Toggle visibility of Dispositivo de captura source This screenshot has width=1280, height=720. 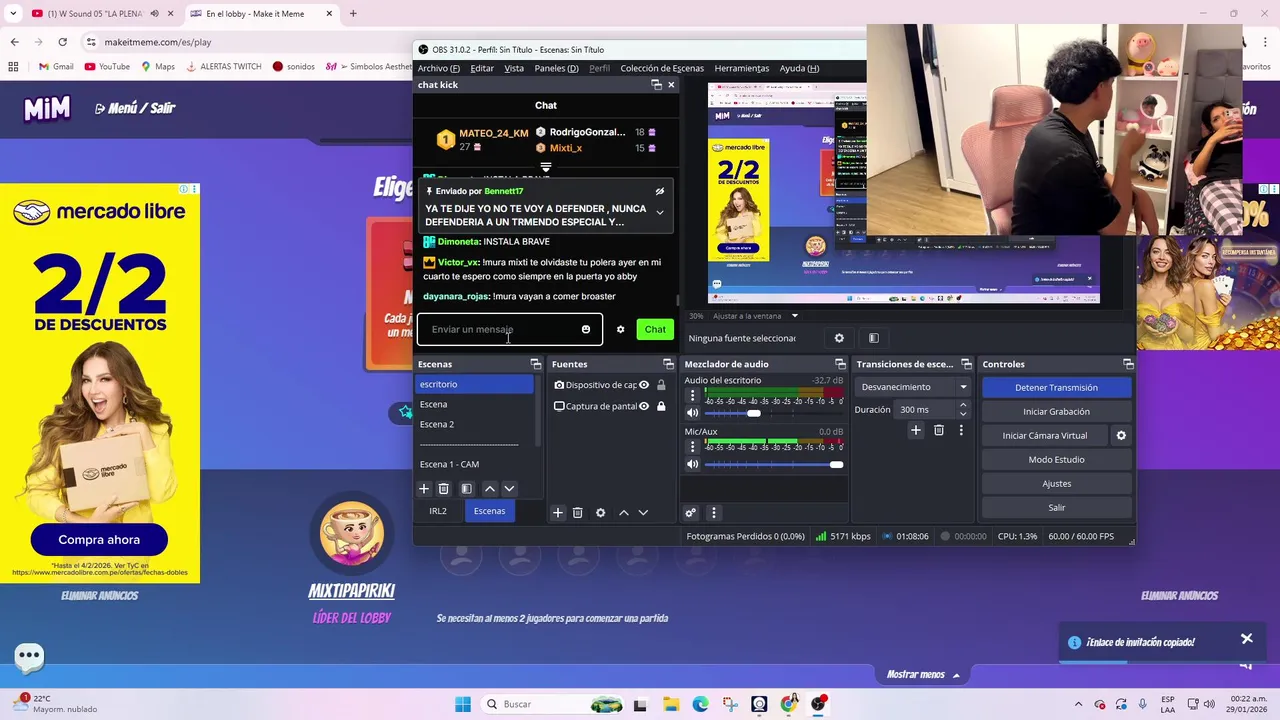pyautogui.click(x=644, y=385)
